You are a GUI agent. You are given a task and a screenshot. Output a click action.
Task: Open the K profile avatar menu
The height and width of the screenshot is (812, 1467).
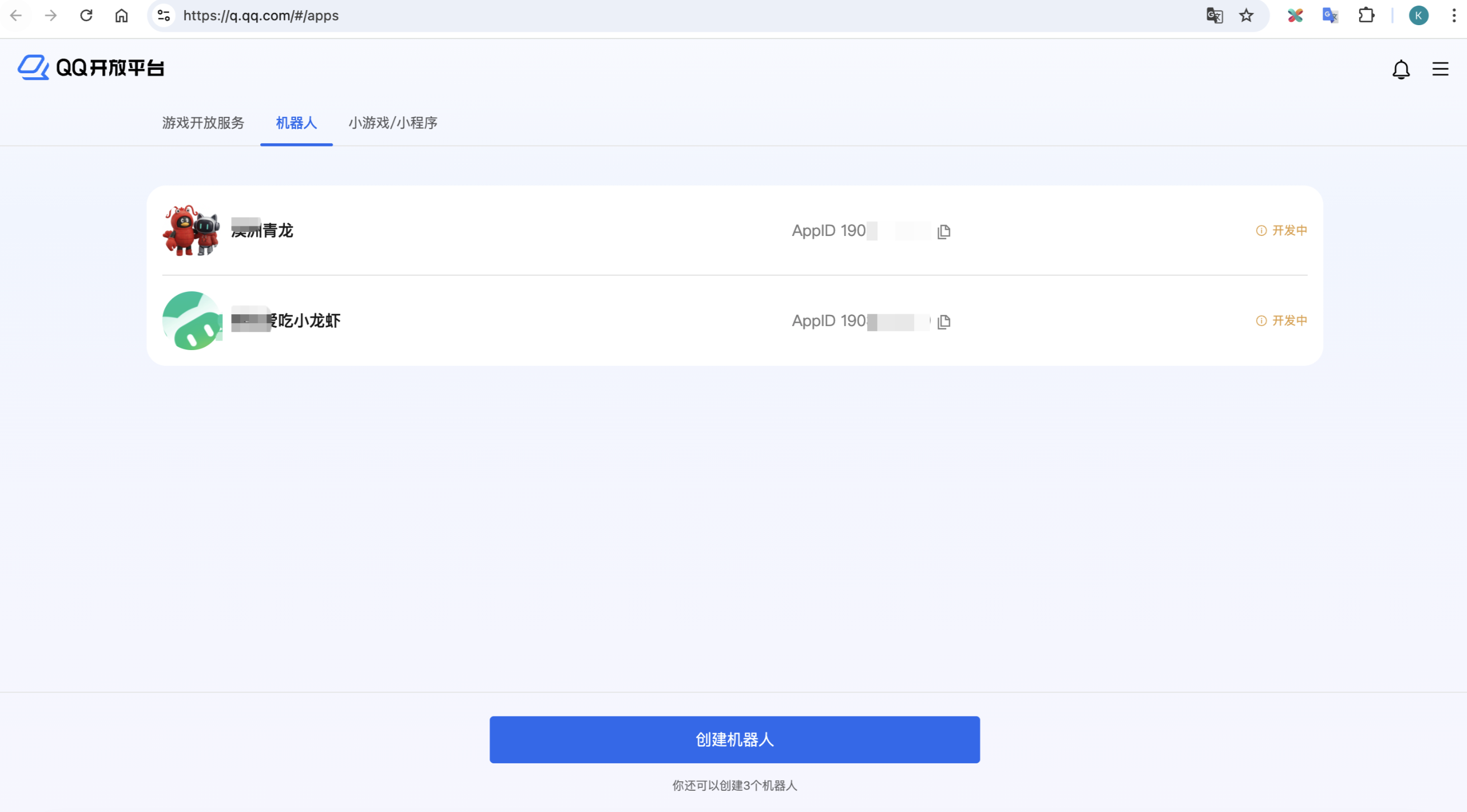click(x=1418, y=15)
